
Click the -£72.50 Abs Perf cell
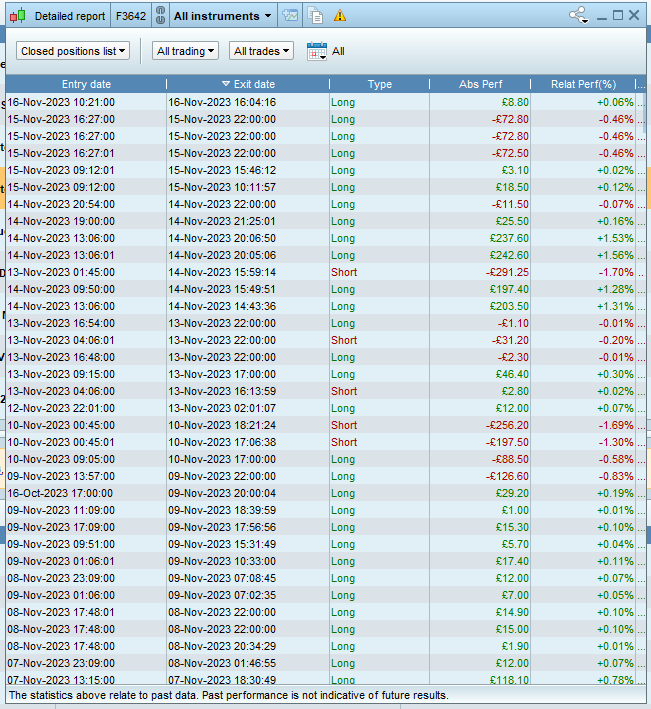pyautogui.click(x=510, y=153)
